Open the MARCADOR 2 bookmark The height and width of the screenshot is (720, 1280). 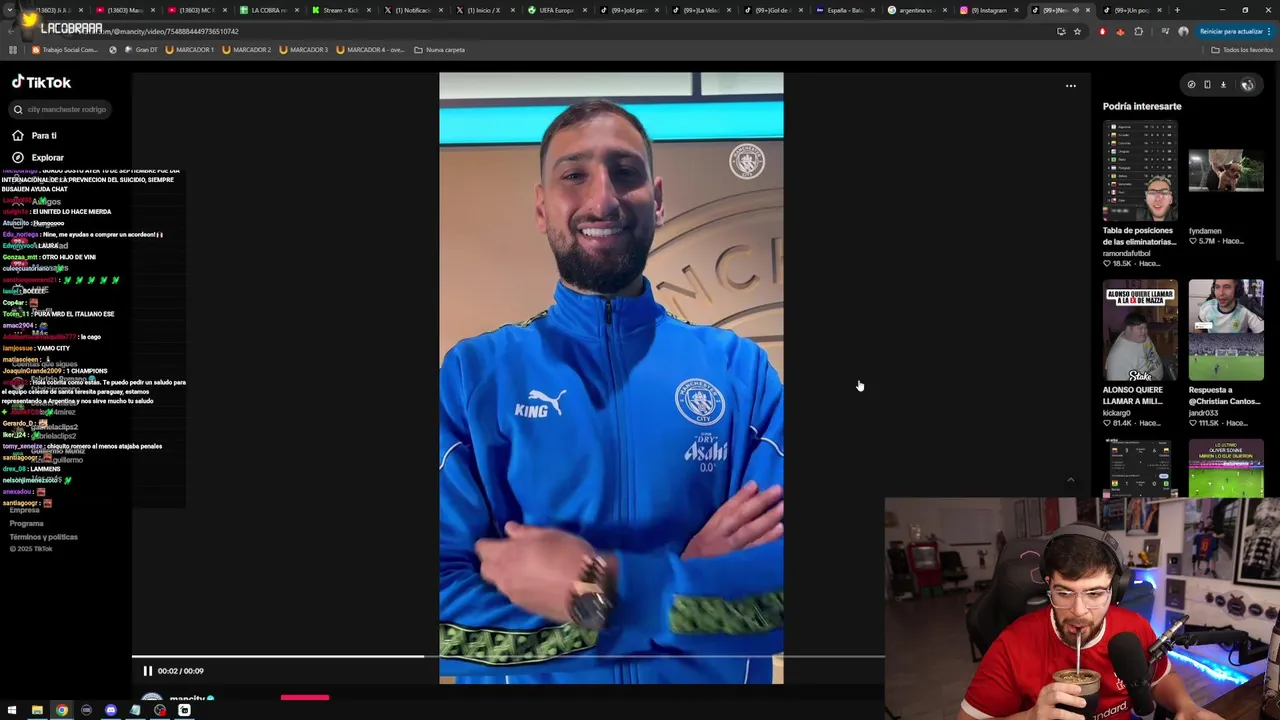[x=246, y=49]
